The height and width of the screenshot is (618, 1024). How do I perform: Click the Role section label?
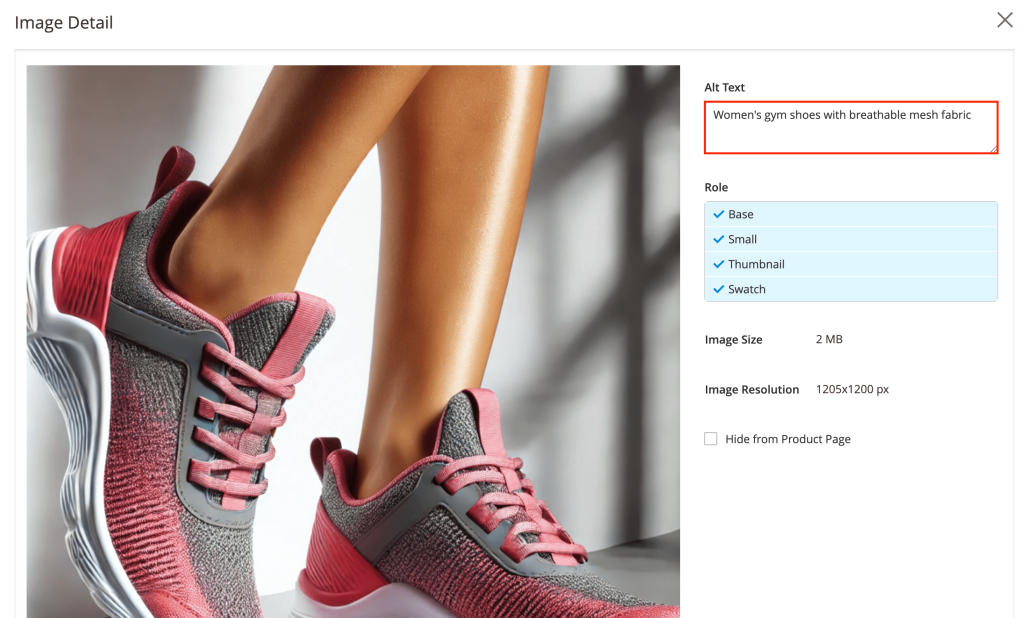pos(716,187)
